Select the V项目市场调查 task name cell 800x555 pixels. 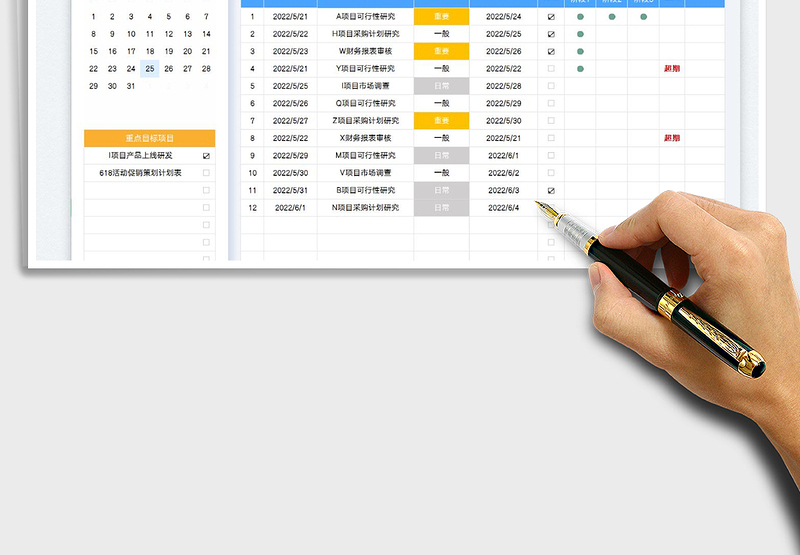coord(365,172)
